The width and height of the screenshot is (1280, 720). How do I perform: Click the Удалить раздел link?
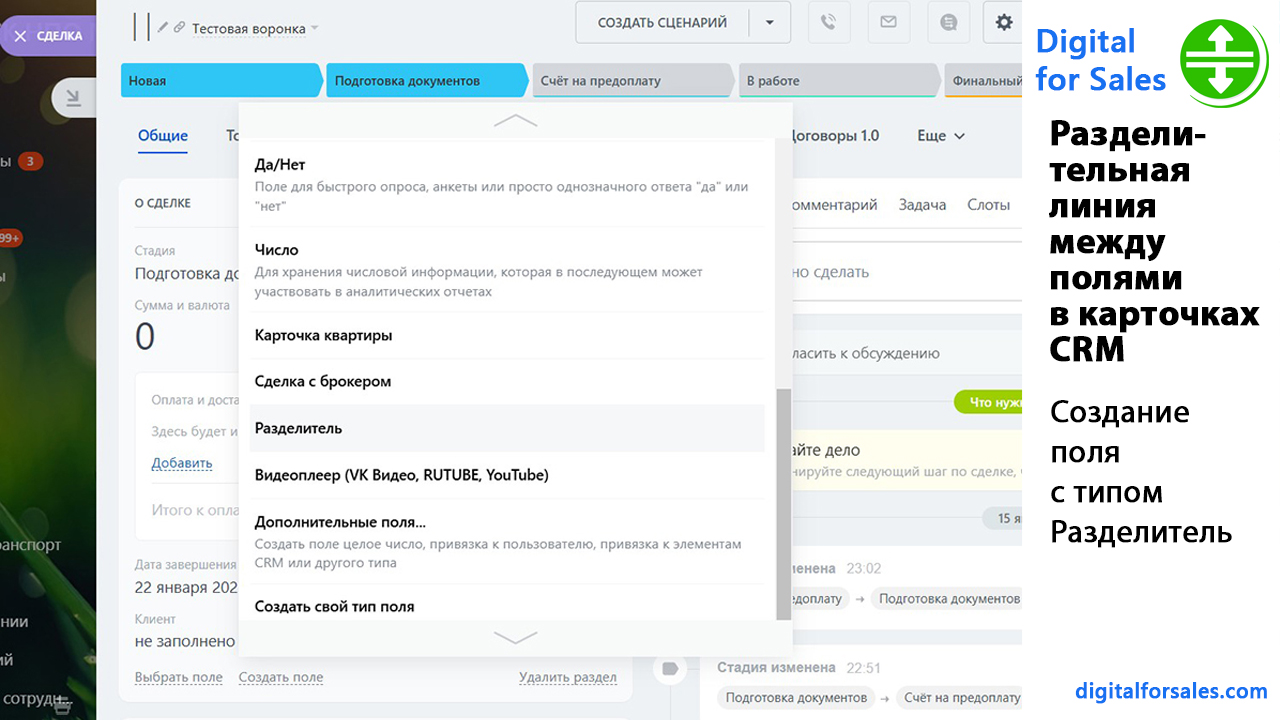tap(568, 677)
